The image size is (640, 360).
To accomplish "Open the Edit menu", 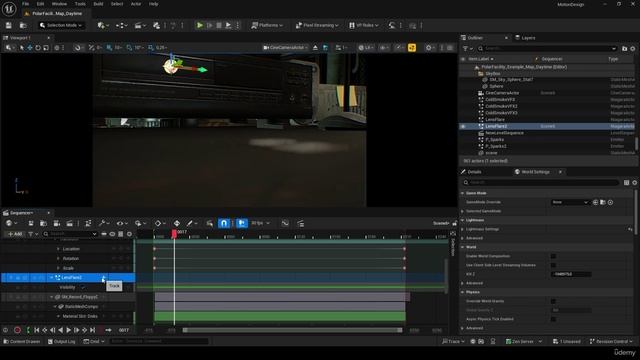I will 40,4.
